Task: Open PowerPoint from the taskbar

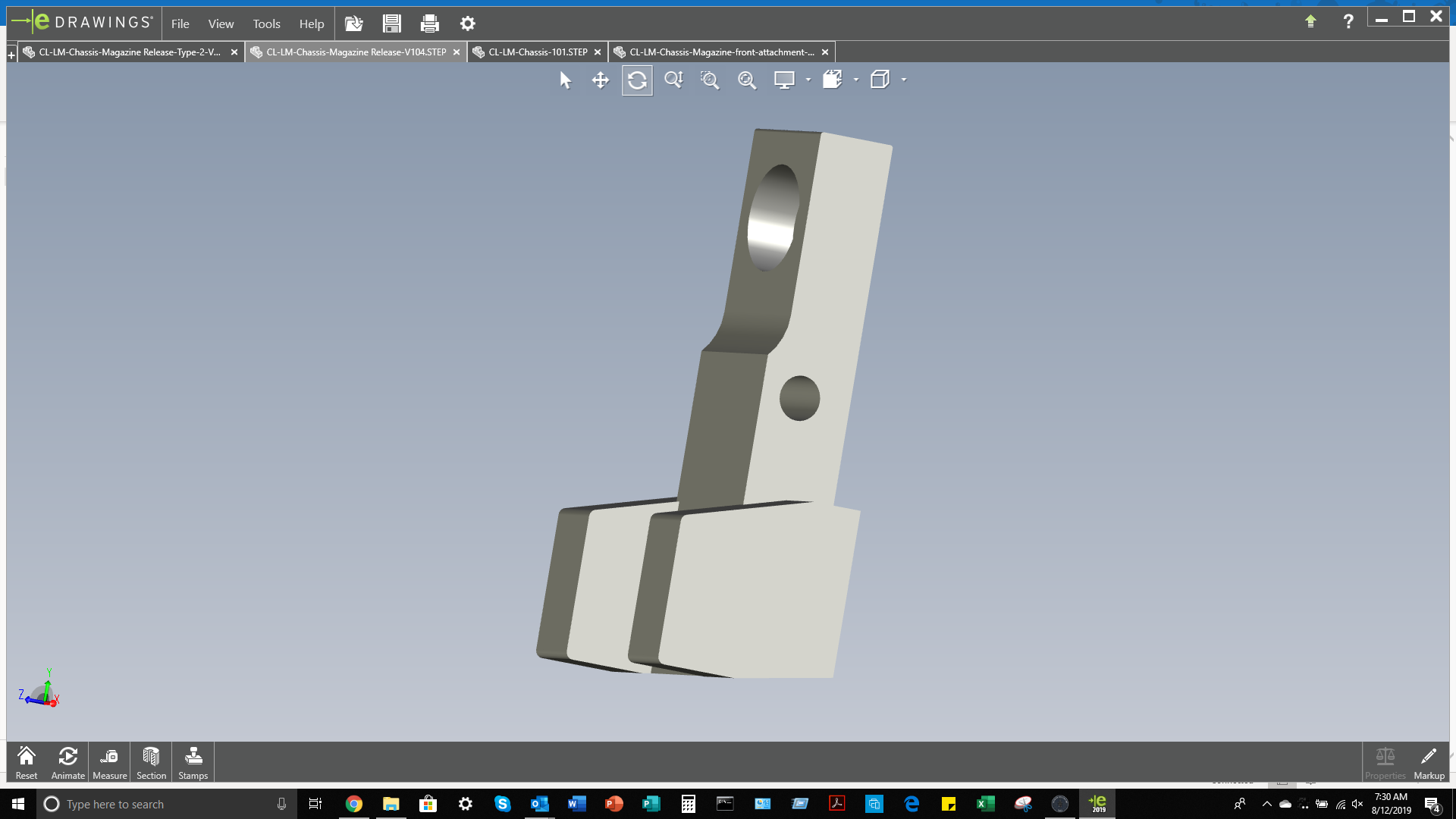Action: tap(613, 804)
